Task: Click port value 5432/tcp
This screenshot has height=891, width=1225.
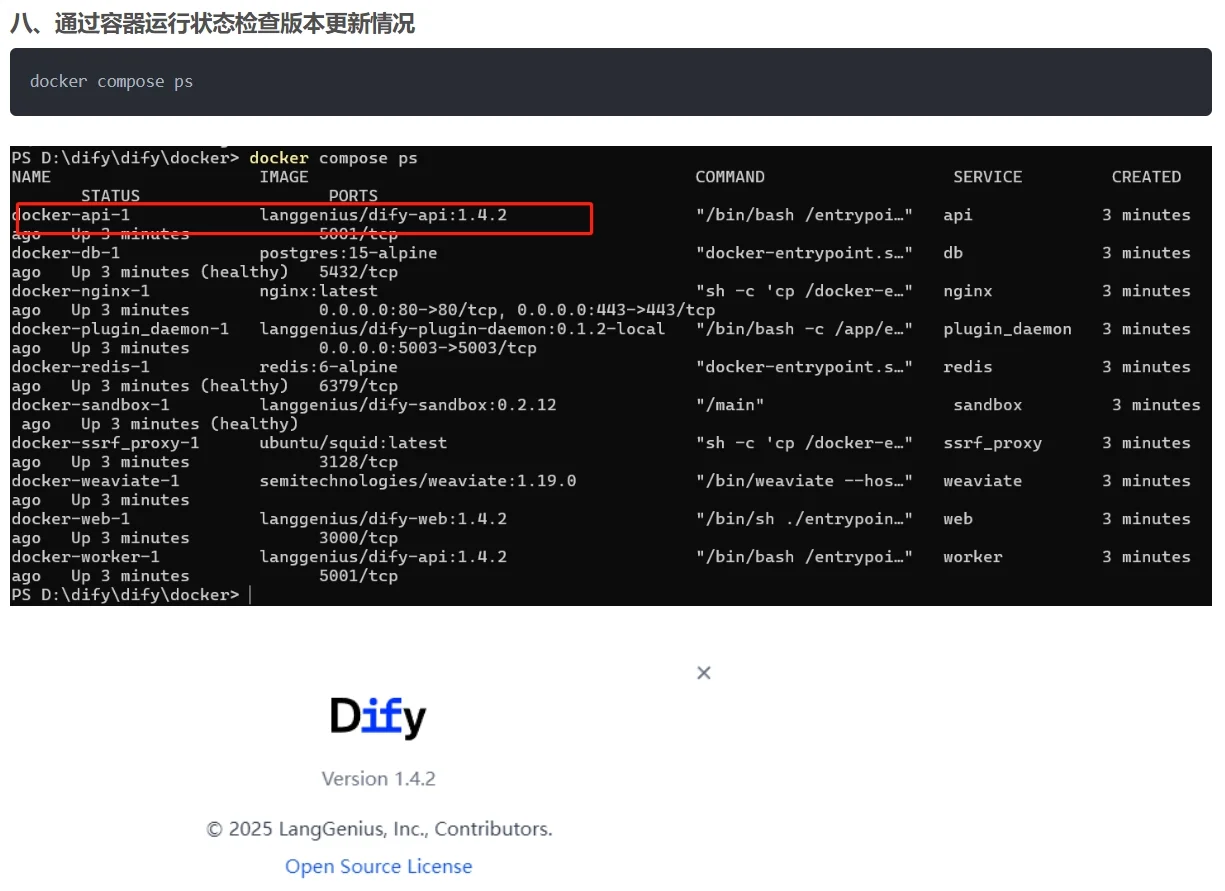Action: pyautogui.click(x=358, y=272)
